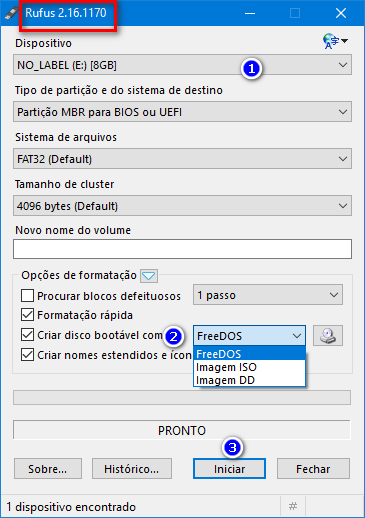Expand Tipo de partição dropdown

(182, 112)
